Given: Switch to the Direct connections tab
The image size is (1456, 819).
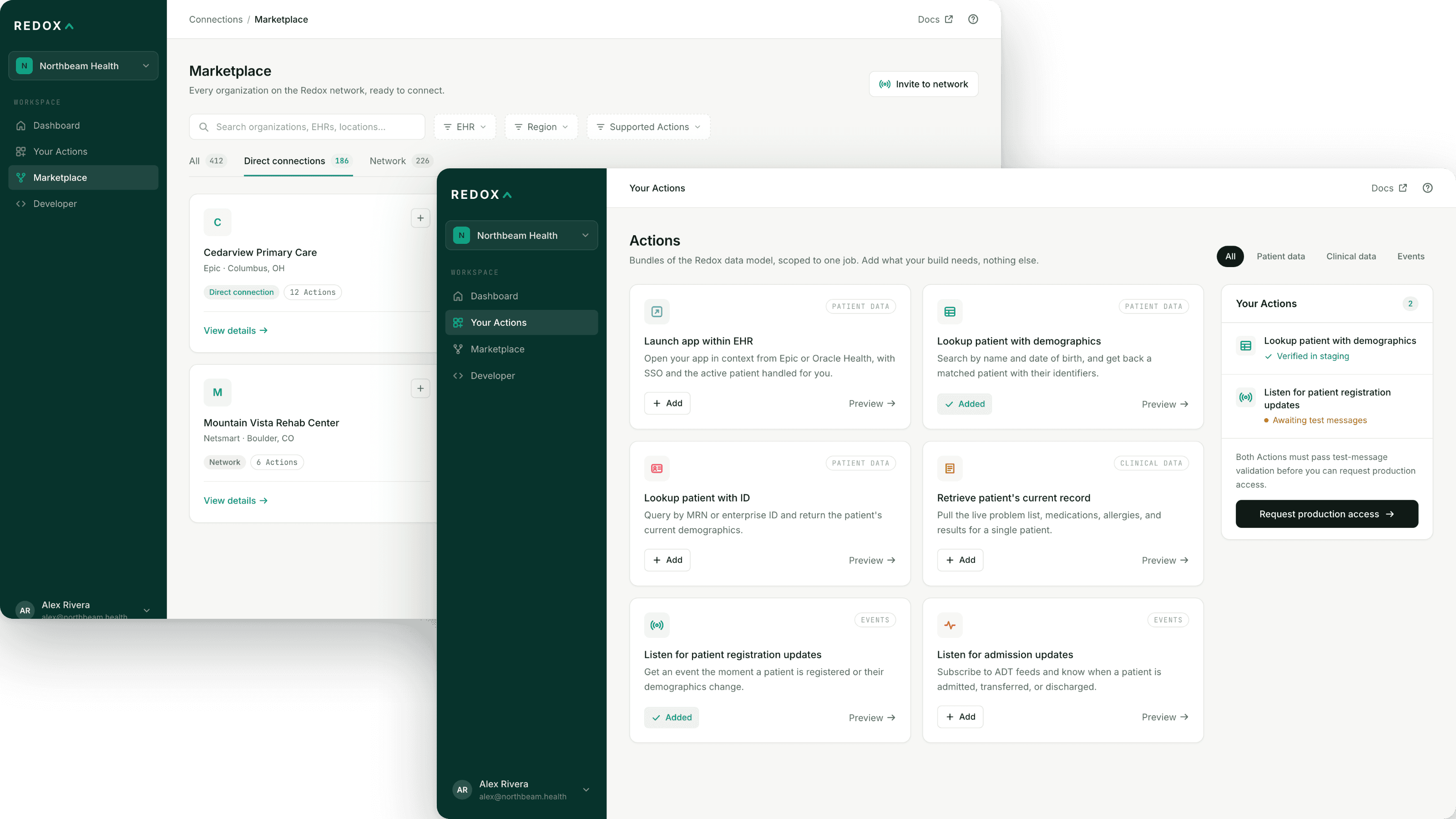Looking at the screenshot, I should [x=298, y=161].
